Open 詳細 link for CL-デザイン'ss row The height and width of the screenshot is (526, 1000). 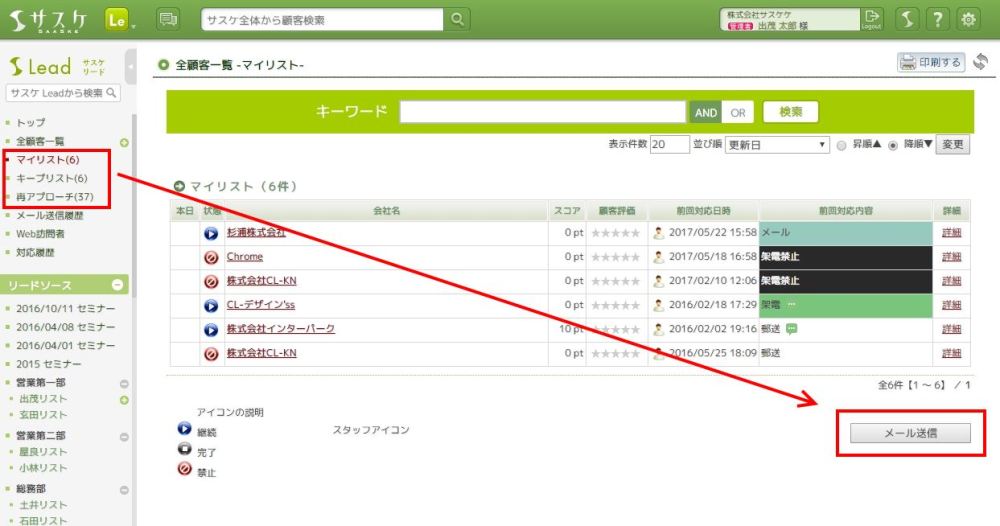[952, 305]
